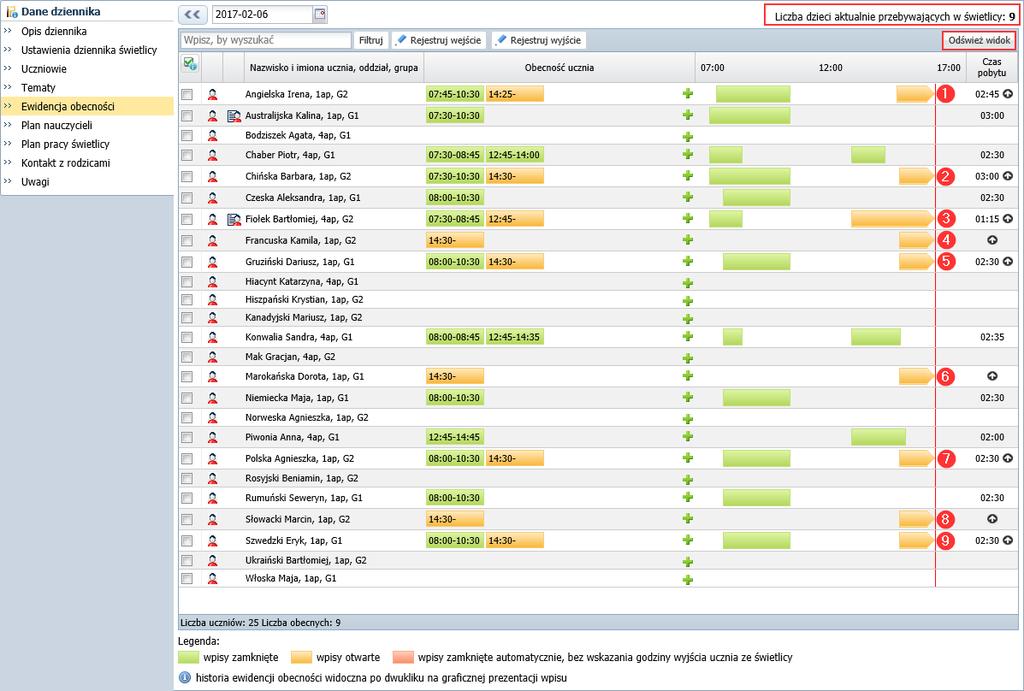Open Opis dziennika menu item
Image resolution: width=1024 pixels, height=691 pixels.
pos(54,31)
